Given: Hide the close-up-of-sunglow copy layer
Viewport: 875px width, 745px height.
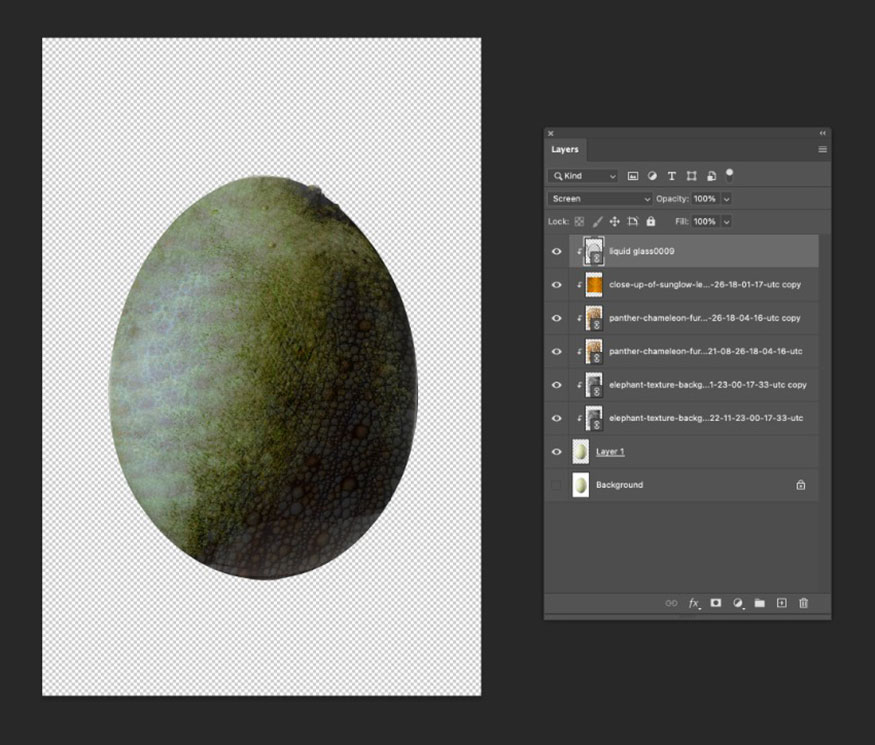Looking at the screenshot, I should [x=556, y=285].
